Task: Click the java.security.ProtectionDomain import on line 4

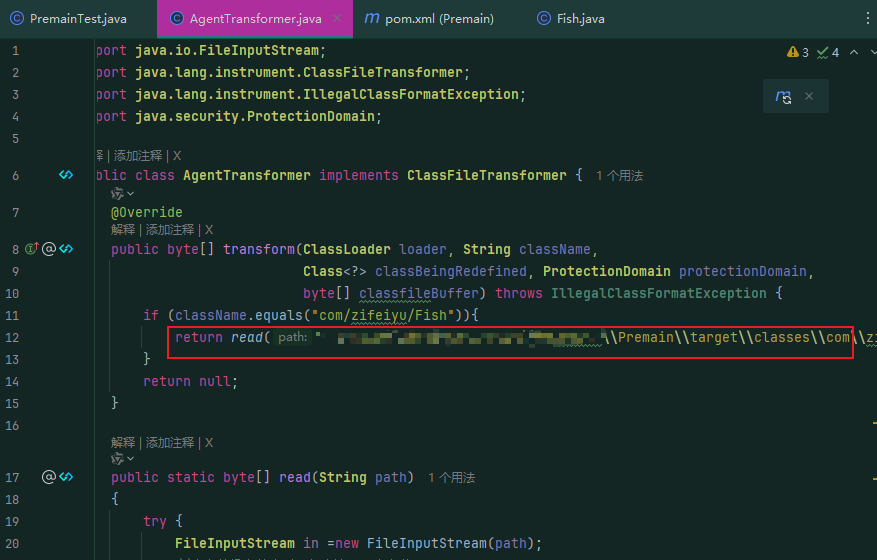Action: (254, 116)
